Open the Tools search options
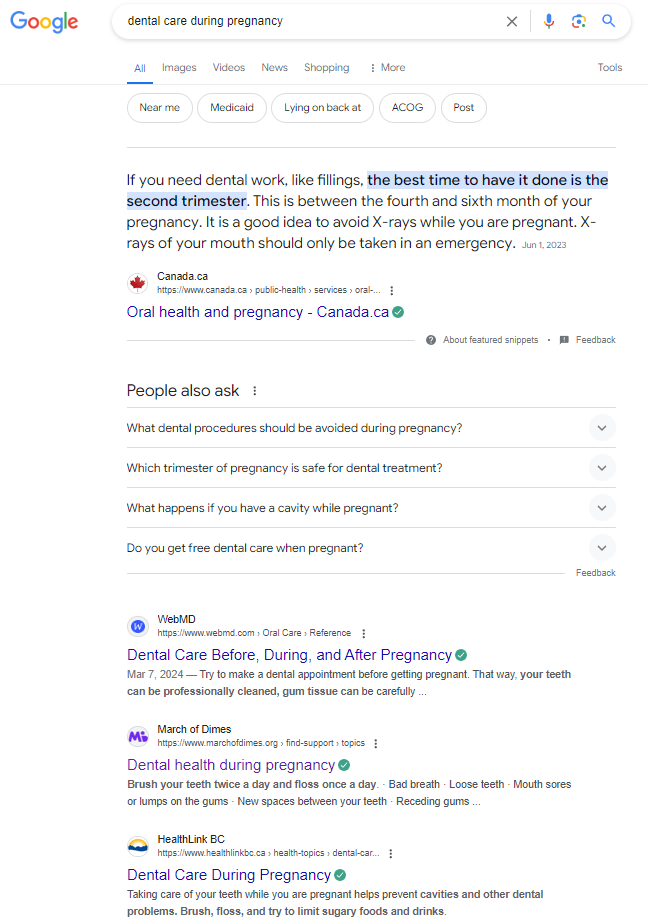This screenshot has height=924, width=648. click(x=610, y=68)
